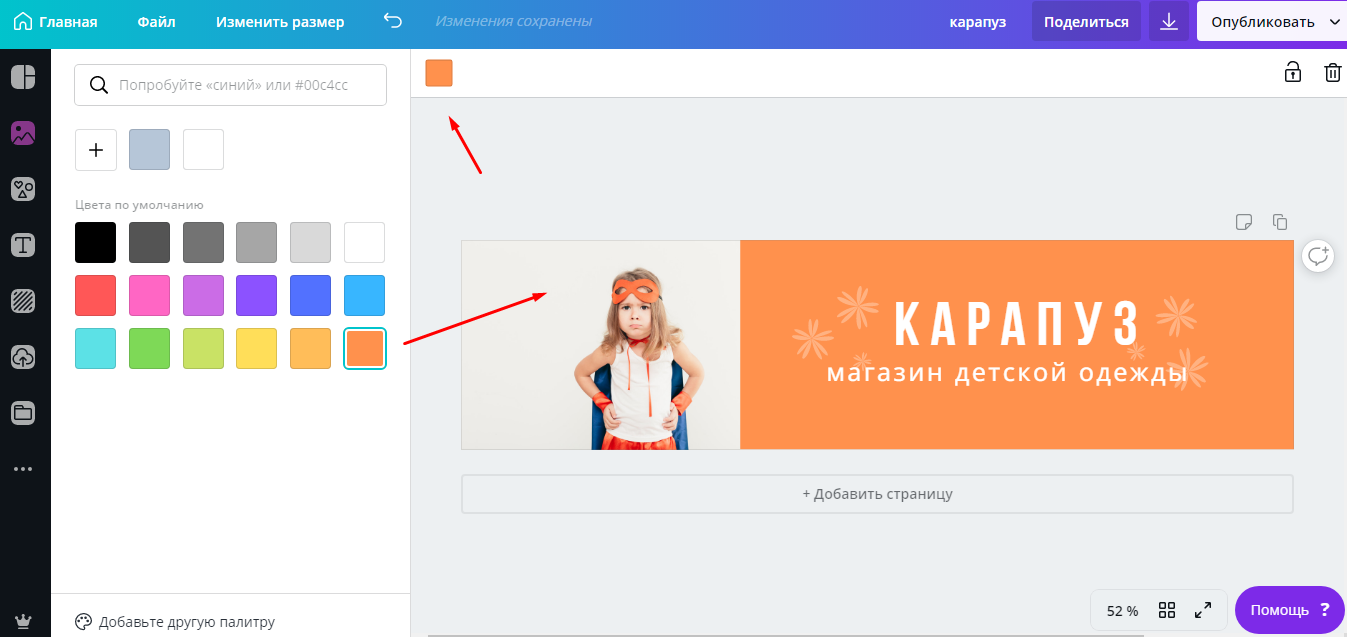1347x637 pixels.
Task: Click the duplicate page icon
Action: pyautogui.click(x=1280, y=221)
